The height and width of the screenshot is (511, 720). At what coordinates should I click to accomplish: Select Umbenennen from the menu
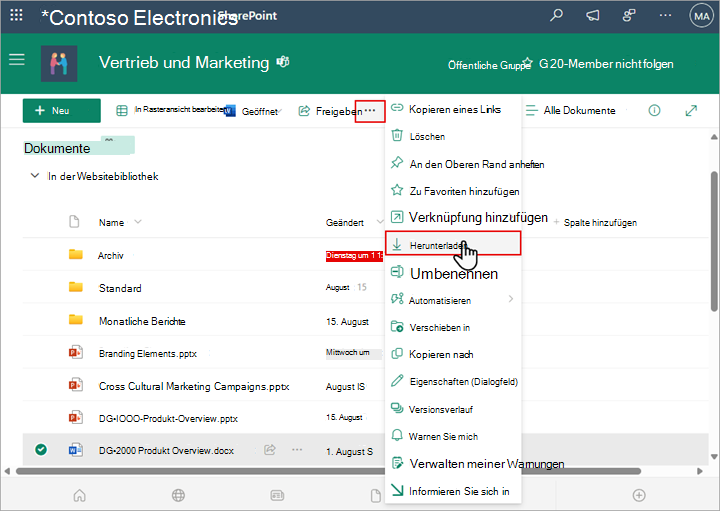453,274
